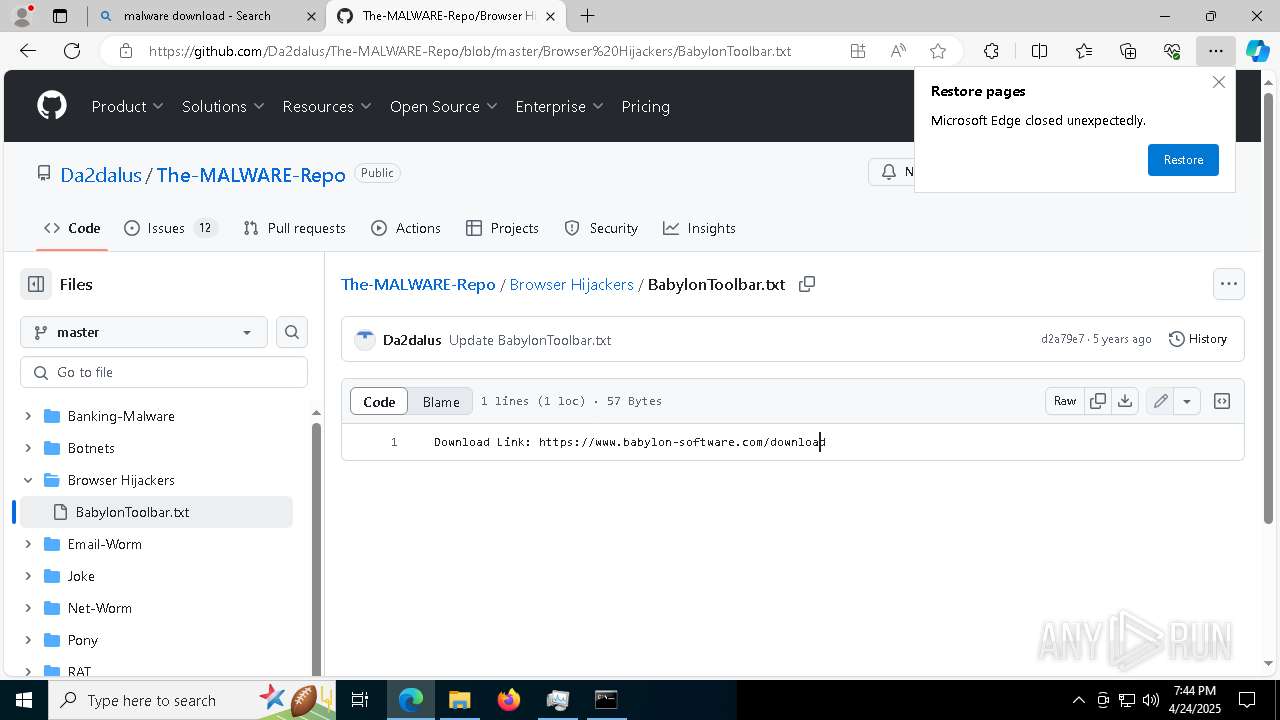Open The-MALWARE-Repo title link
The height and width of the screenshot is (720, 1280).
pyautogui.click(x=251, y=175)
